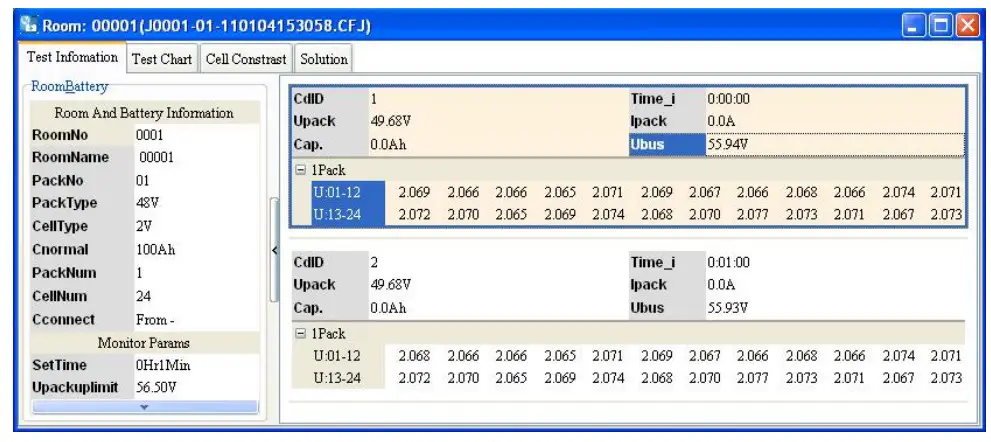Expand more params with bottom down arrow
991x442 pixels.
tap(145, 407)
